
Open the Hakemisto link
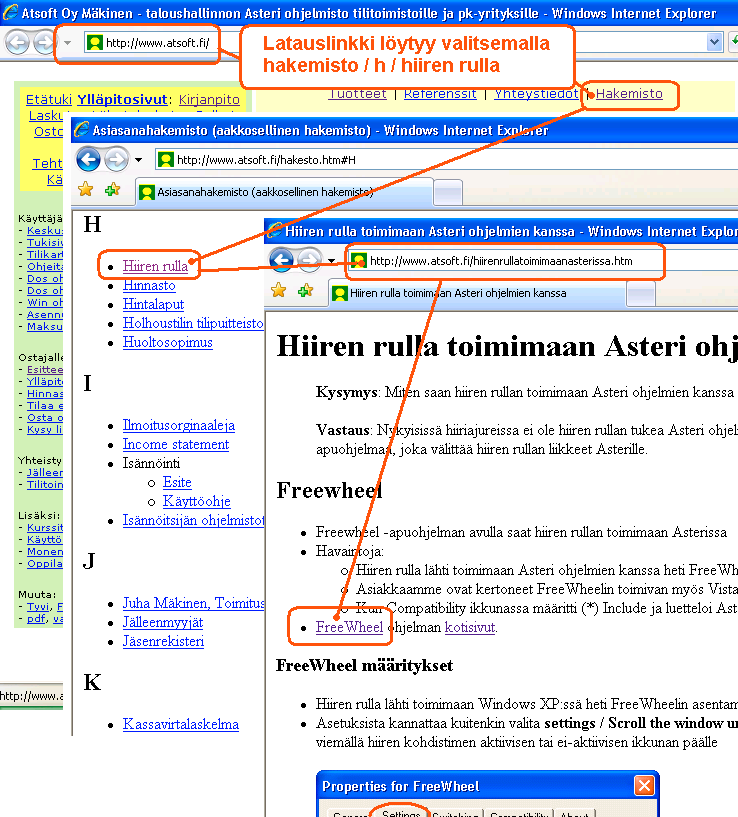click(x=629, y=94)
